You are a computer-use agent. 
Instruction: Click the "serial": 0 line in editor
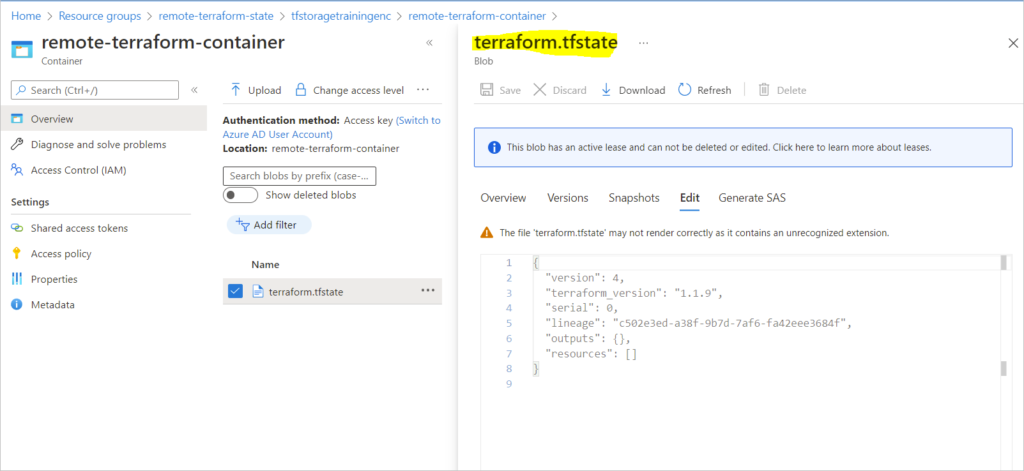pyautogui.click(x=581, y=308)
